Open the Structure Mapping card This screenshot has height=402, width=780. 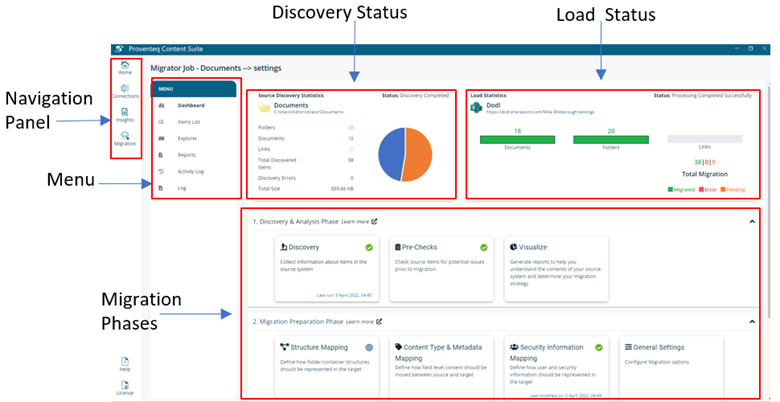[327, 367]
